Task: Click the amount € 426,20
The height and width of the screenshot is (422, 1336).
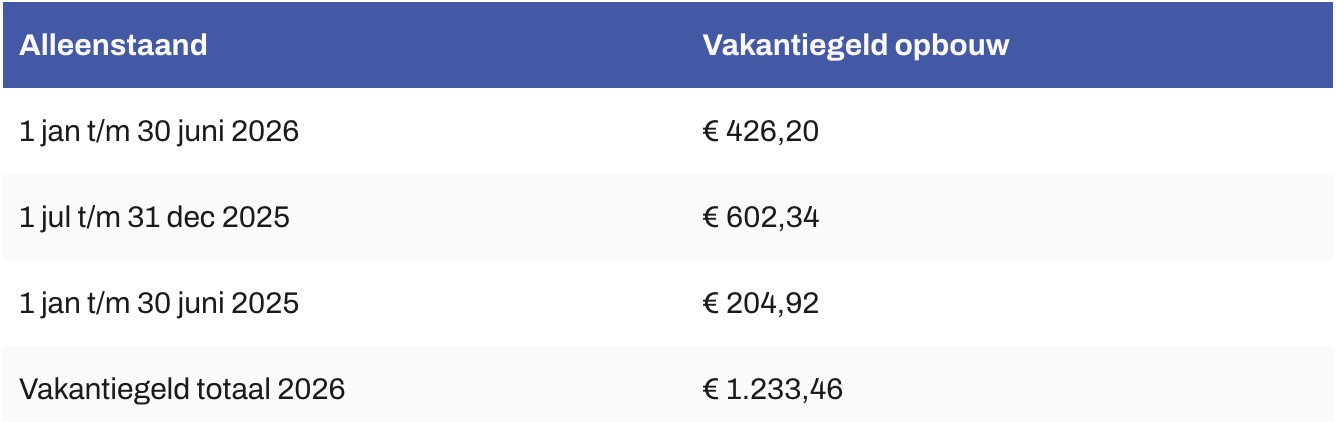Action: pos(760,131)
